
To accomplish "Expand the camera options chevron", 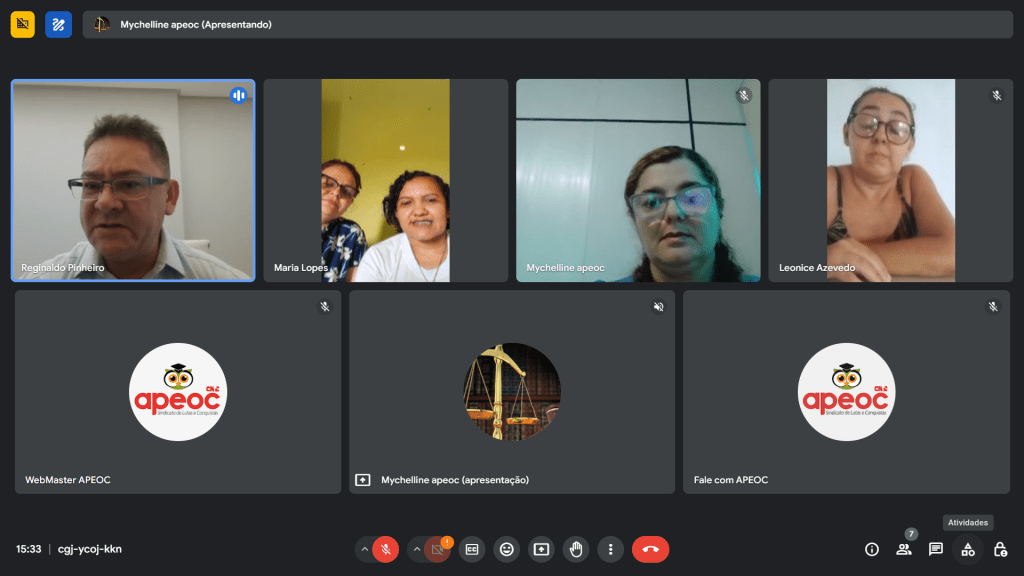I will [417, 549].
